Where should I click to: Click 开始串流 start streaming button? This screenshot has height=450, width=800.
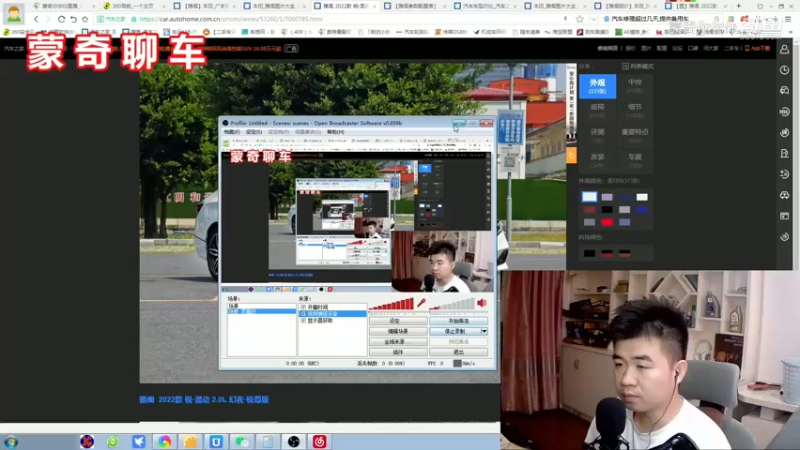click(458, 321)
